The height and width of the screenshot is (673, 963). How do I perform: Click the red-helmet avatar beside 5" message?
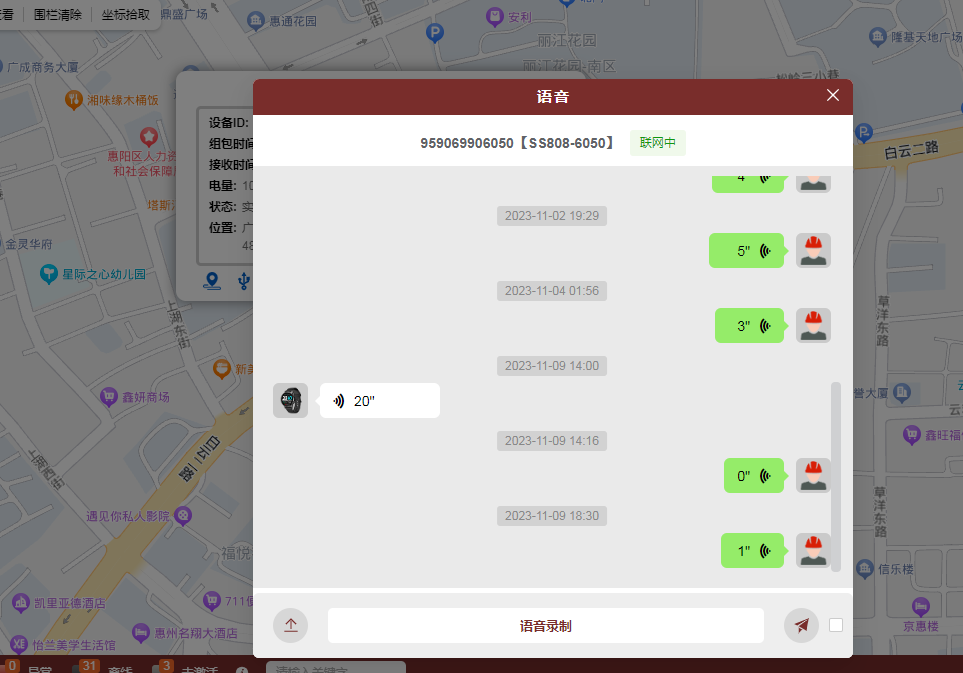(813, 251)
